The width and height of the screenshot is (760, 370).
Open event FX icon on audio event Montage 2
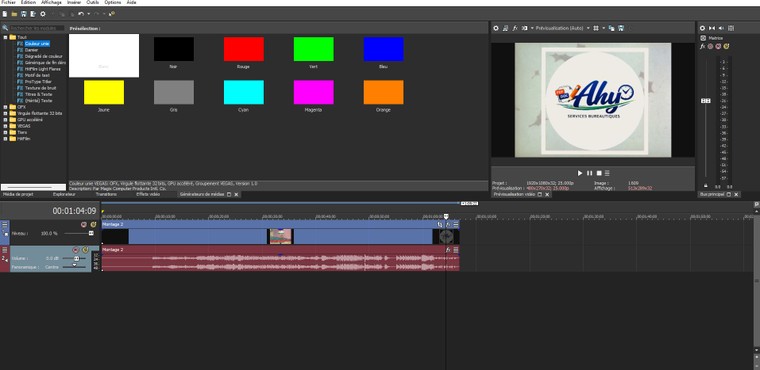[x=448, y=250]
